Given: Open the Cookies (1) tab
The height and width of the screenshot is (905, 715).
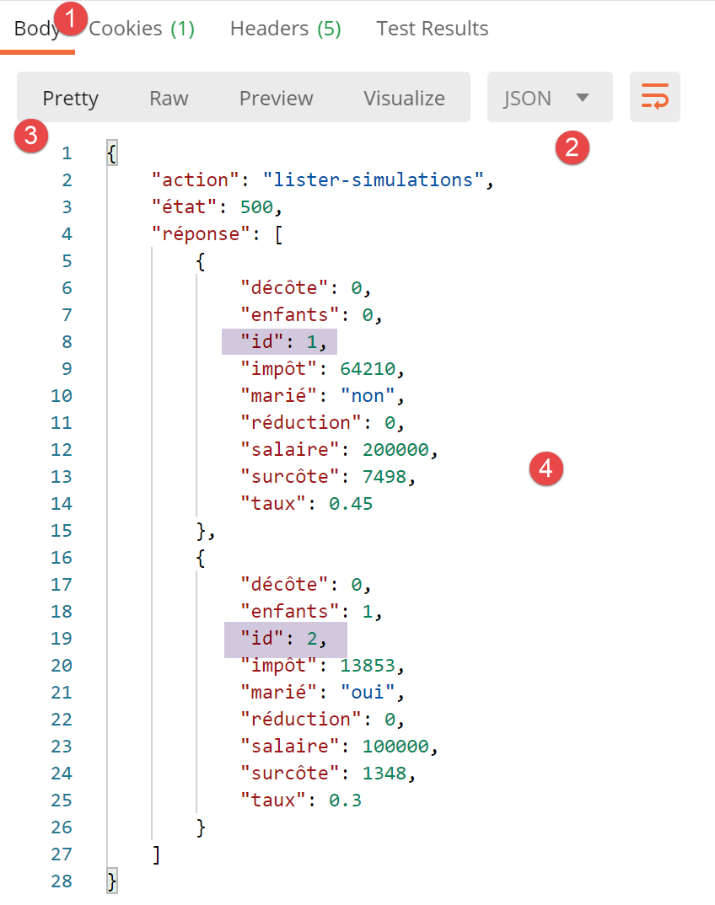Looking at the screenshot, I should 141,28.
